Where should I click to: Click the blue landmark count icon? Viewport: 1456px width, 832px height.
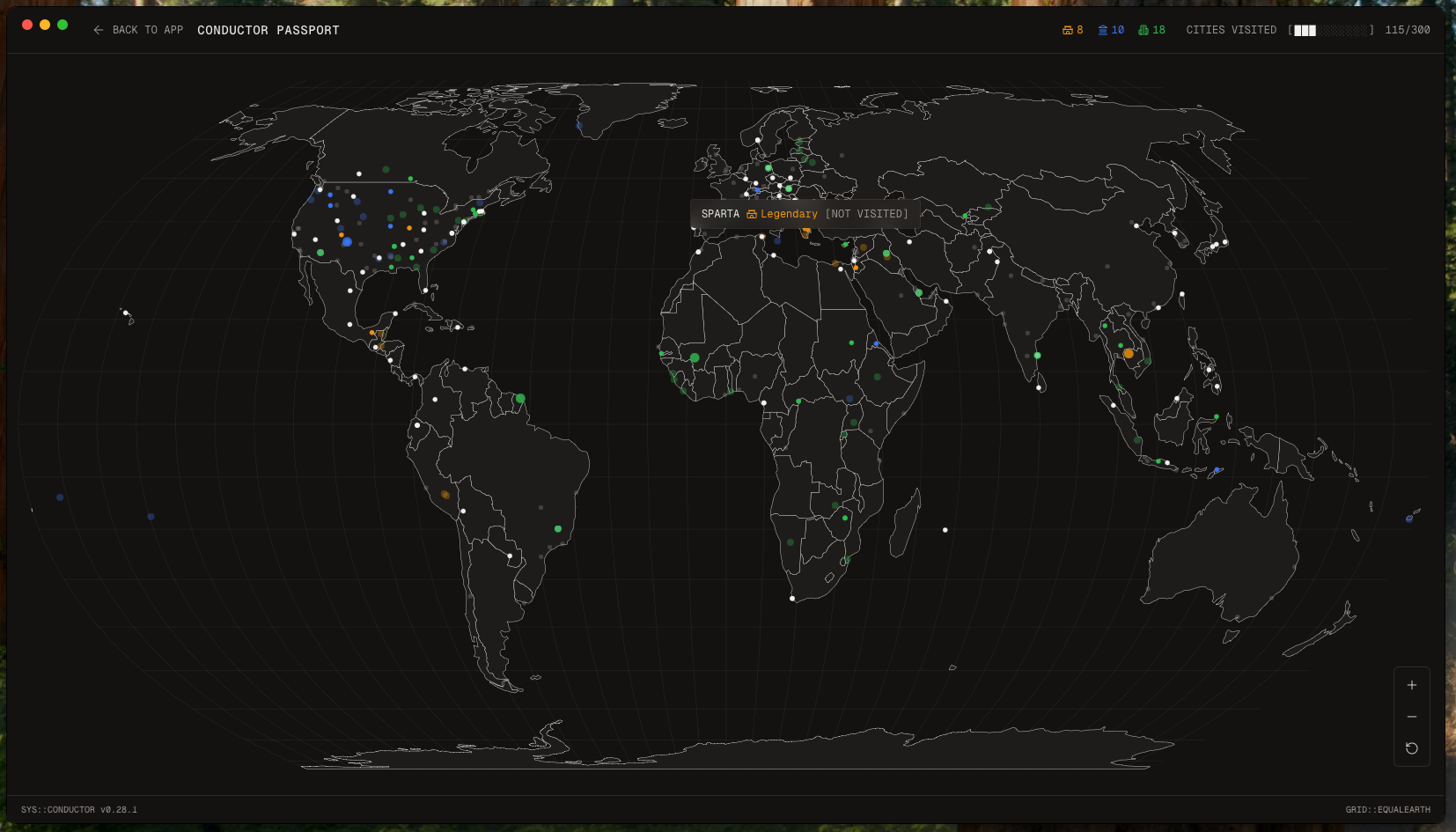[x=1102, y=30]
